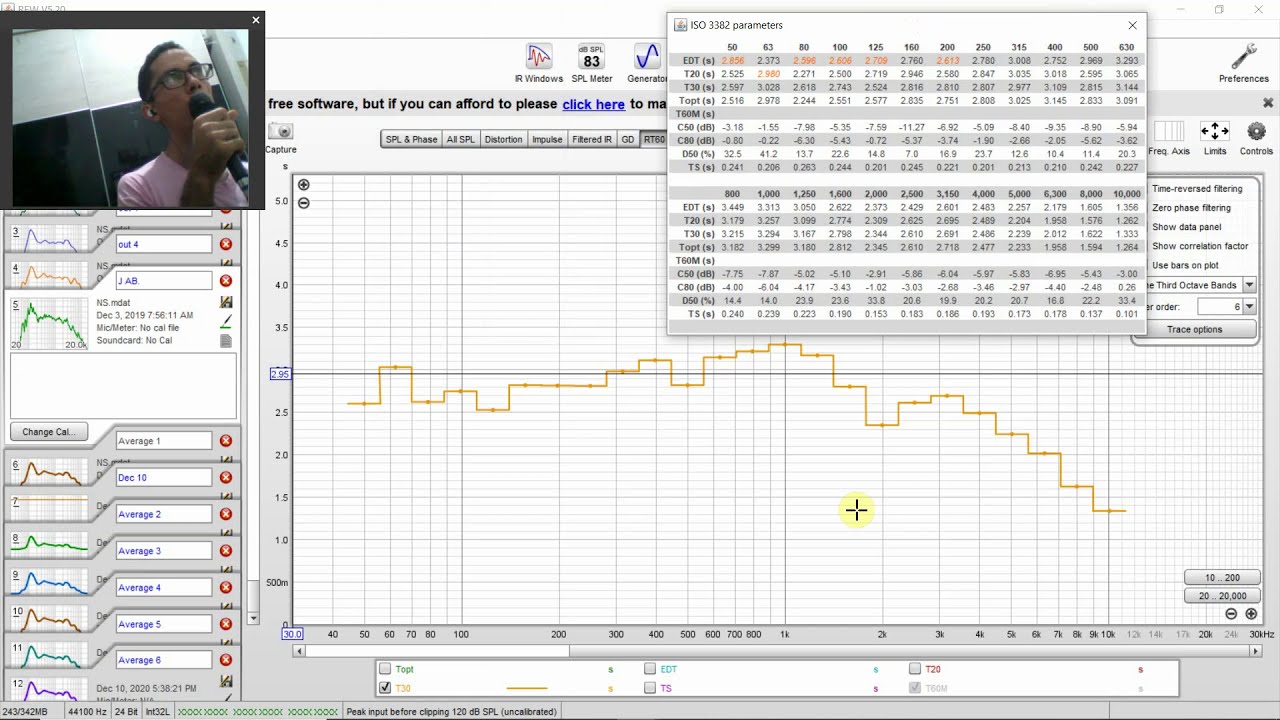Viewport: 1280px width, 720px height.
Task: Click the 'Zero phase filtering' option
Action: (1191, 208)
